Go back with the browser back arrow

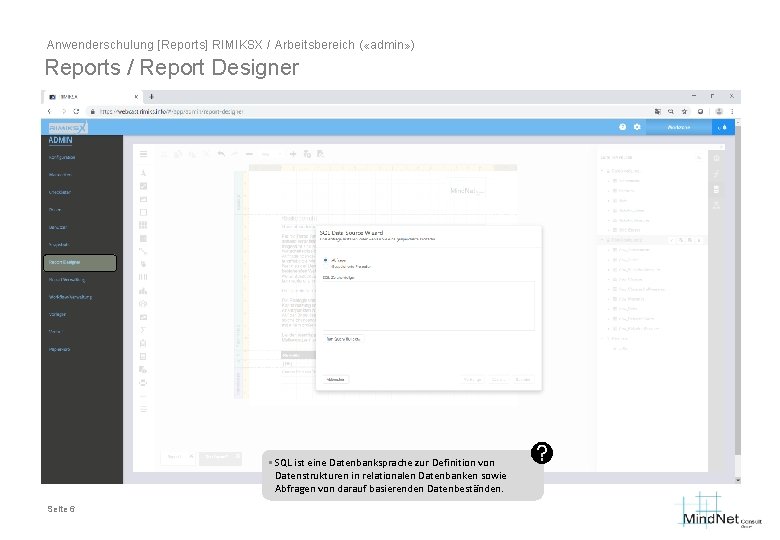coord(49,111)
